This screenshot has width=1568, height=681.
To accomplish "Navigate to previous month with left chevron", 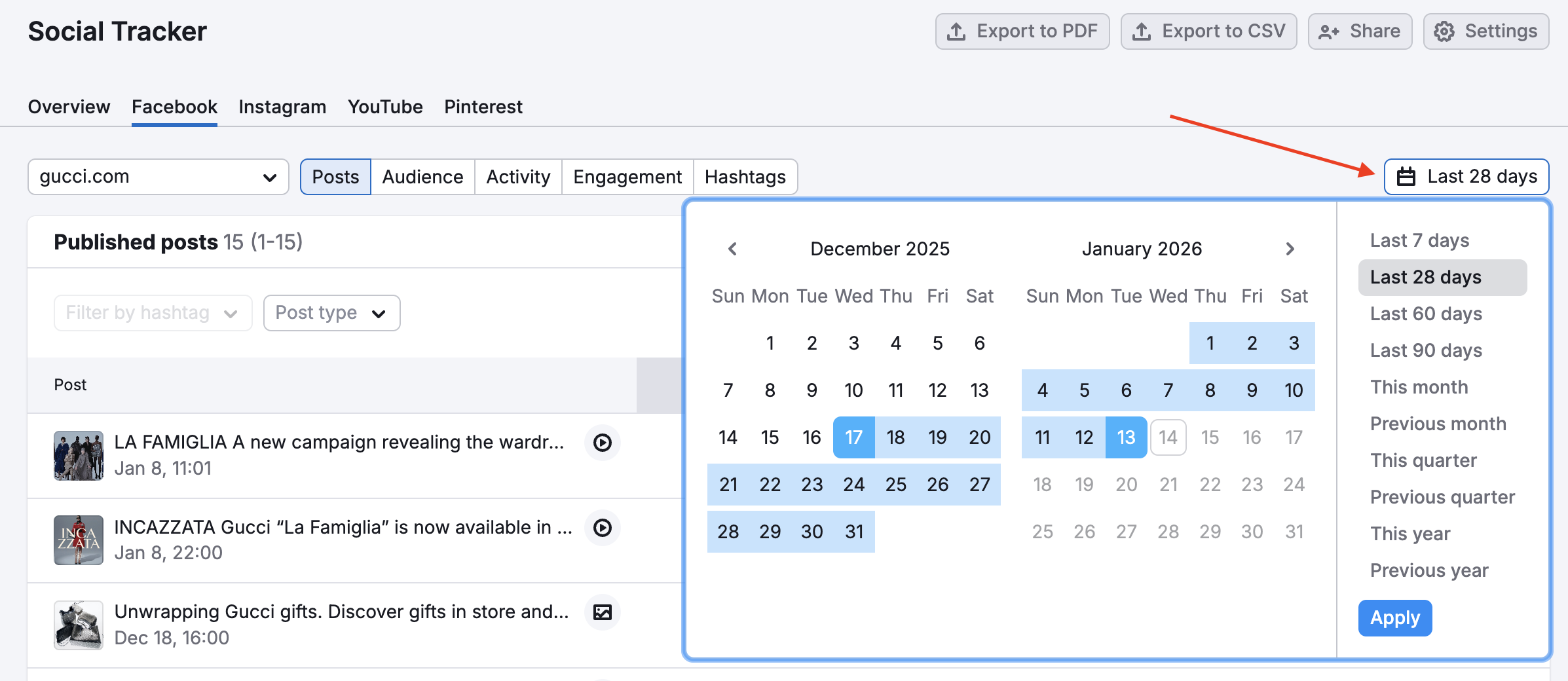I will pyautogui.click(x=732, y=249).
